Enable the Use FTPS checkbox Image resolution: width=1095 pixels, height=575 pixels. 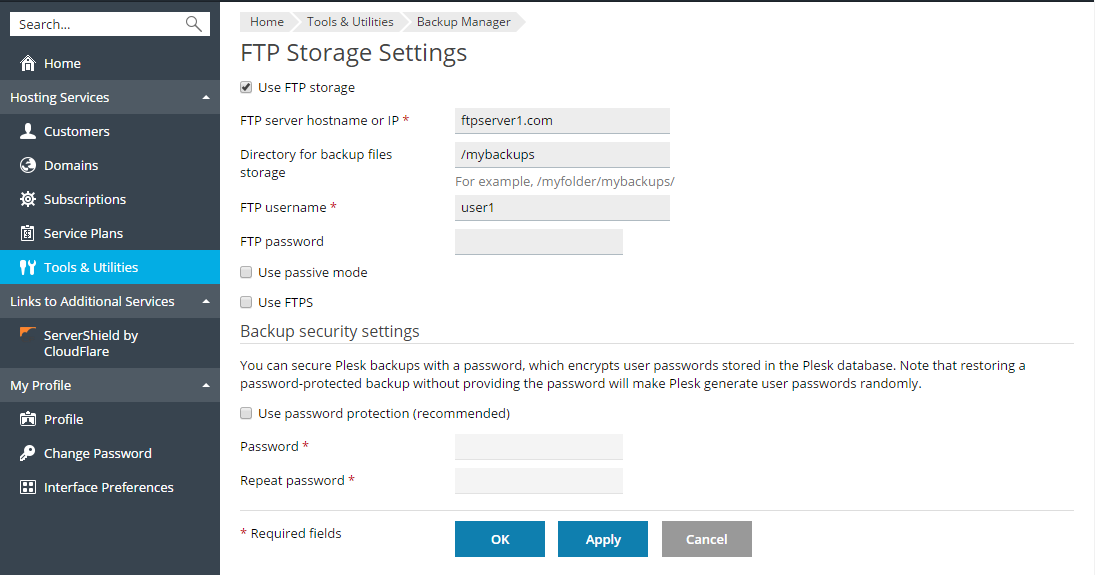click(246, 302)
